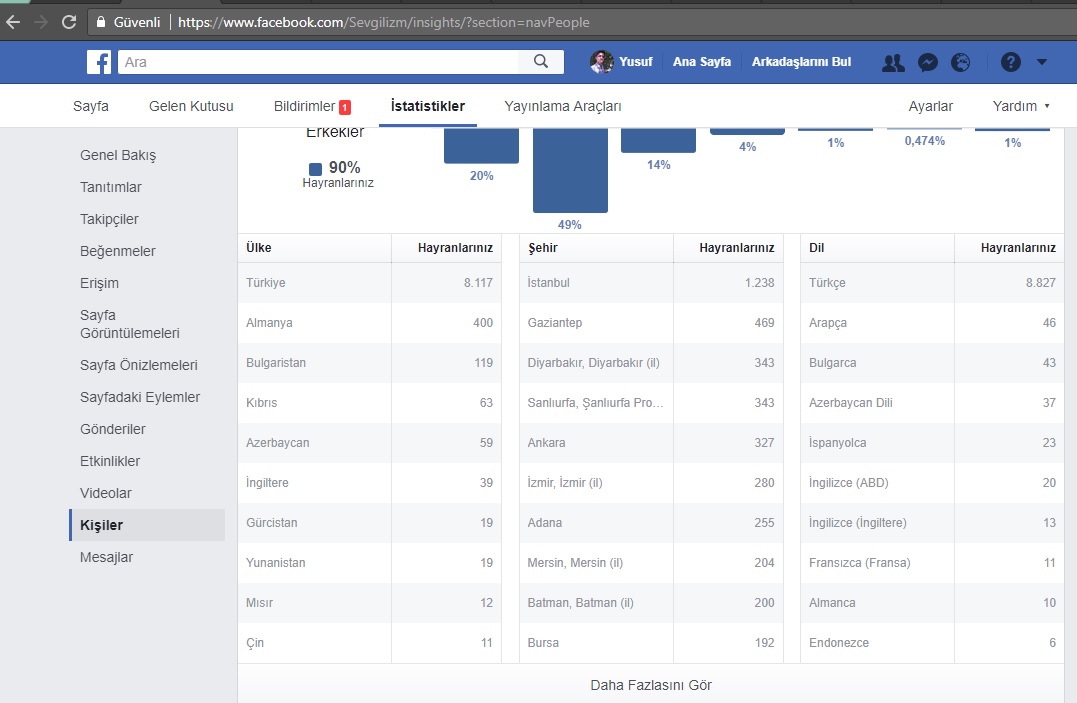This screenshot has width=1077, height=703.
Task: Open Yusuf profile link
Action: click(635, 62)
